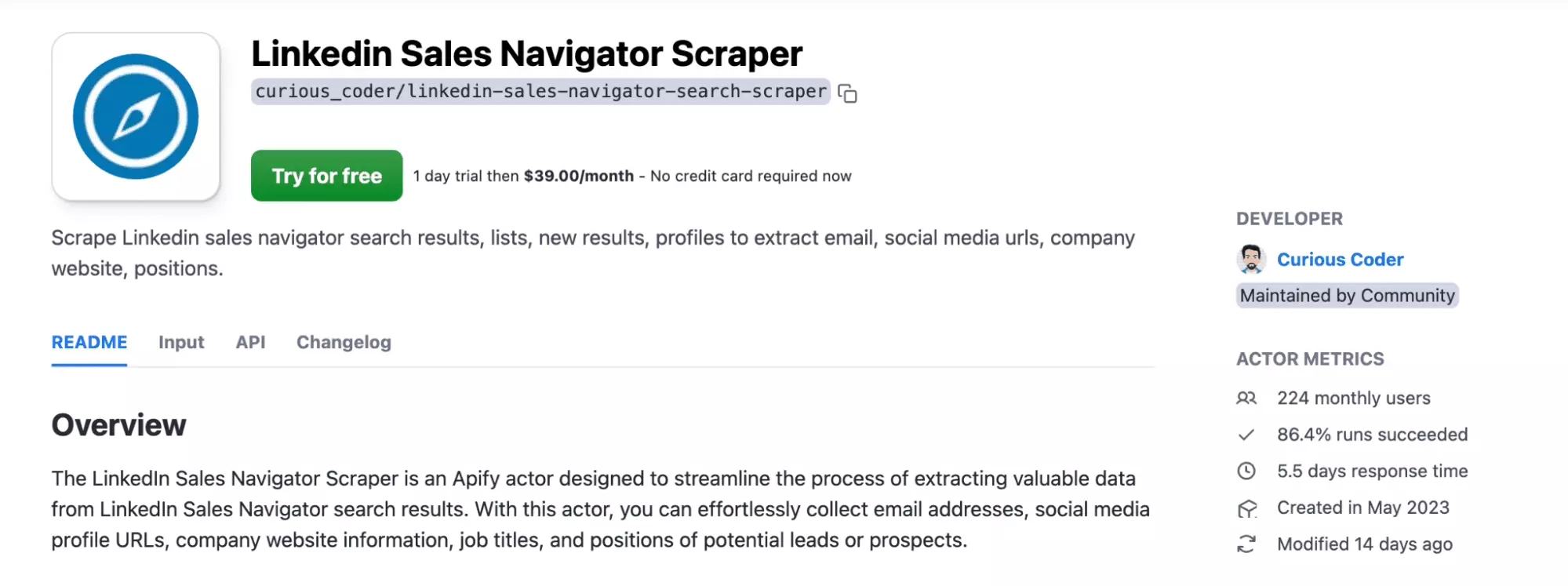Viewport: 1568px width, 586px height.
Task: Click the modified refresh arrows icon
Action: [1246, 544]
